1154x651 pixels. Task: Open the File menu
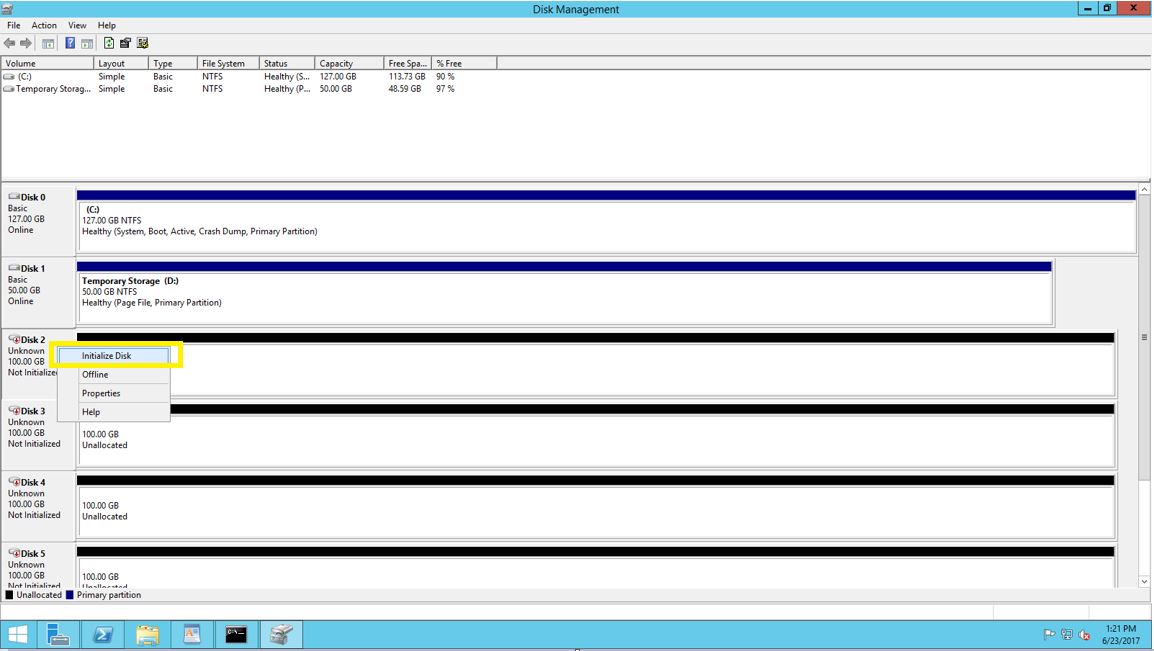pyautogui.click(x=13, y=25)
